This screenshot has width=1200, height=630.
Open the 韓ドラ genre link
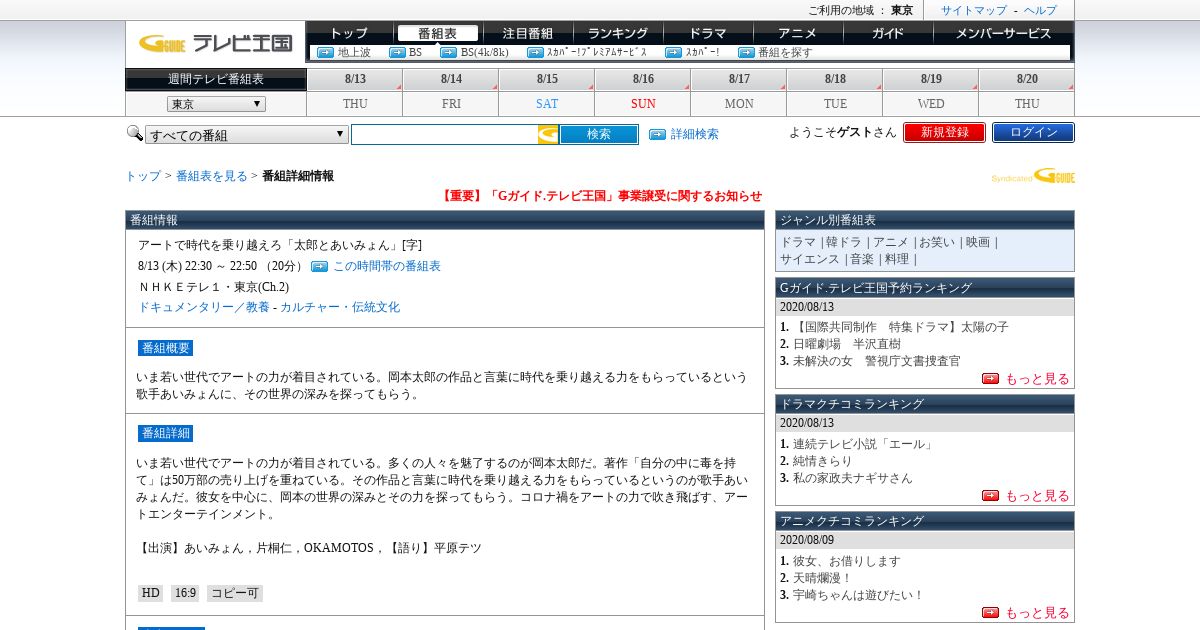coord(843,242)
